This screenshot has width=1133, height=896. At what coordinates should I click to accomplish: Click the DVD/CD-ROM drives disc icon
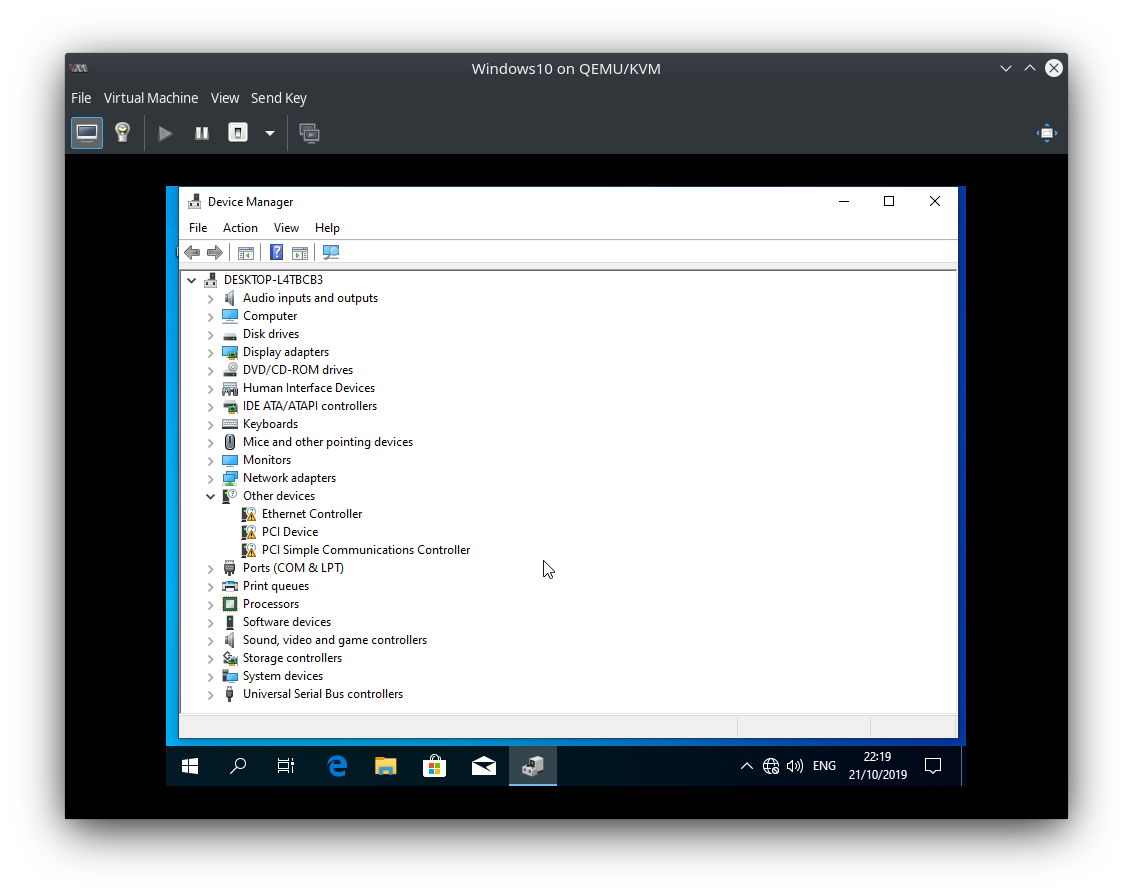(230, 370)
